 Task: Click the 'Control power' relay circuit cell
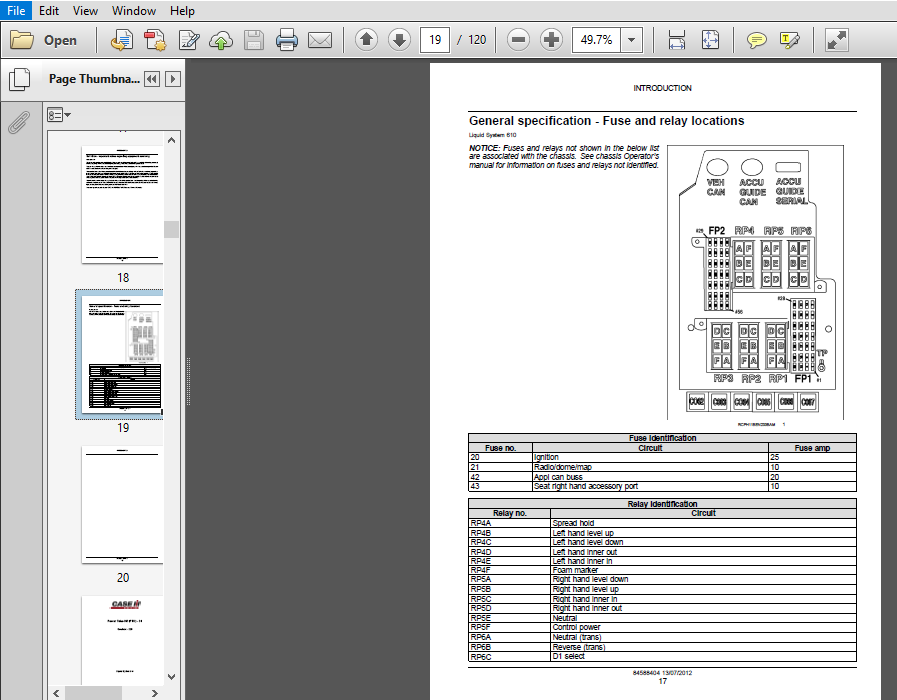coord(703,627)
